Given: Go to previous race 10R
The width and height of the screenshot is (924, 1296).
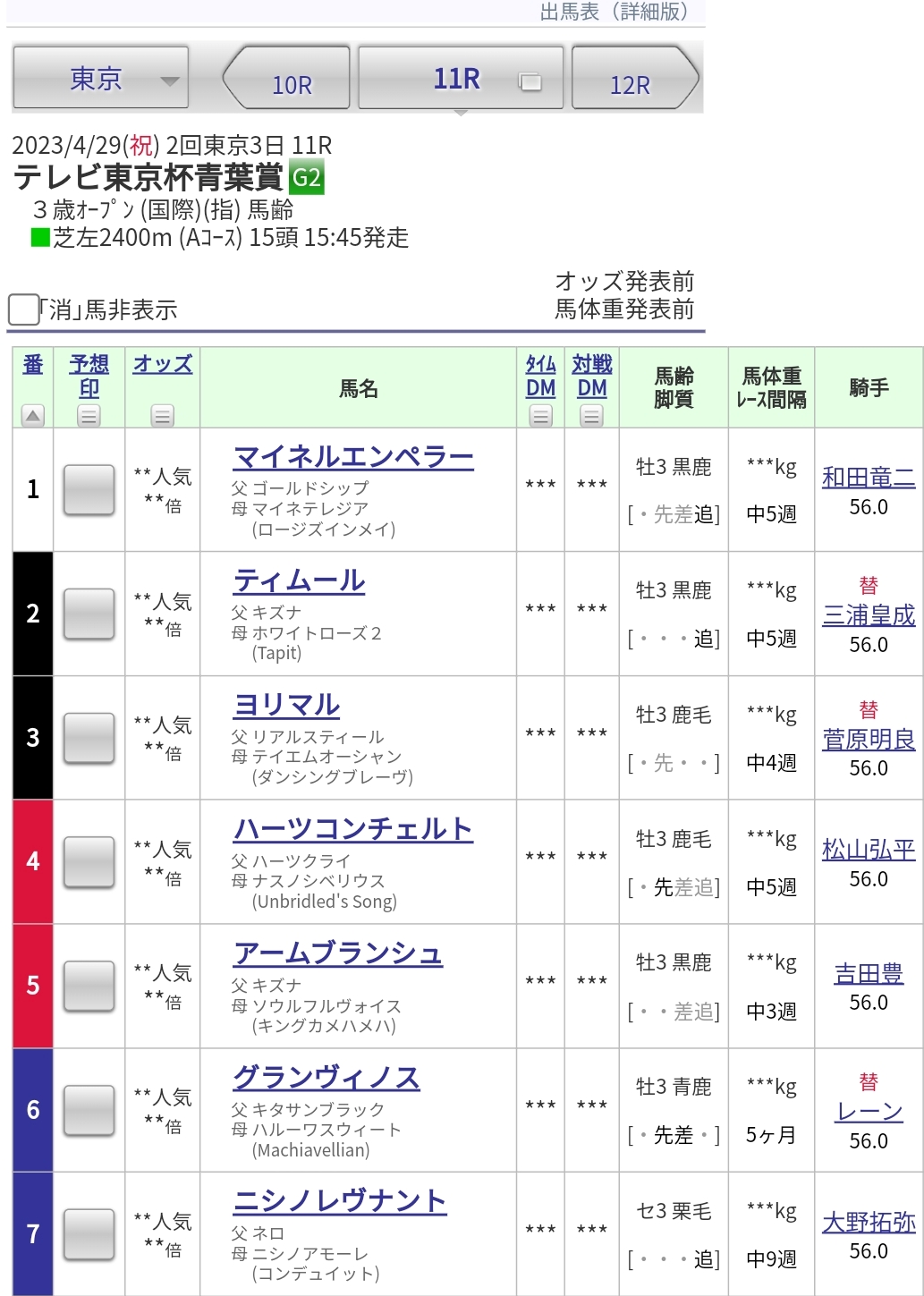Looking at the screenshot, I should point(287,79).
